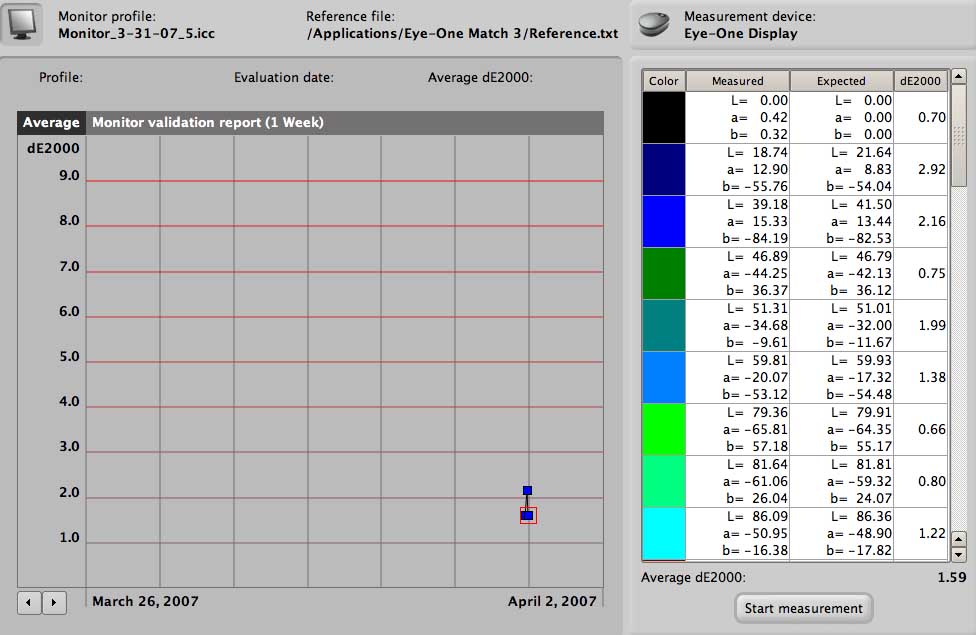Select the teal color swatch
This screenshot has width=976, height=635.
click(x=664, y=326)
